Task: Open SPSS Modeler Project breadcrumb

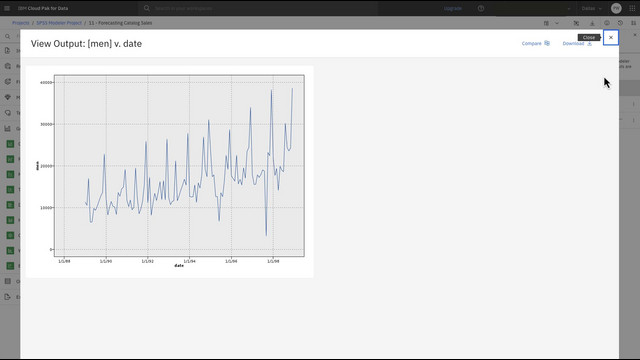Action: [x=59, y=23]
